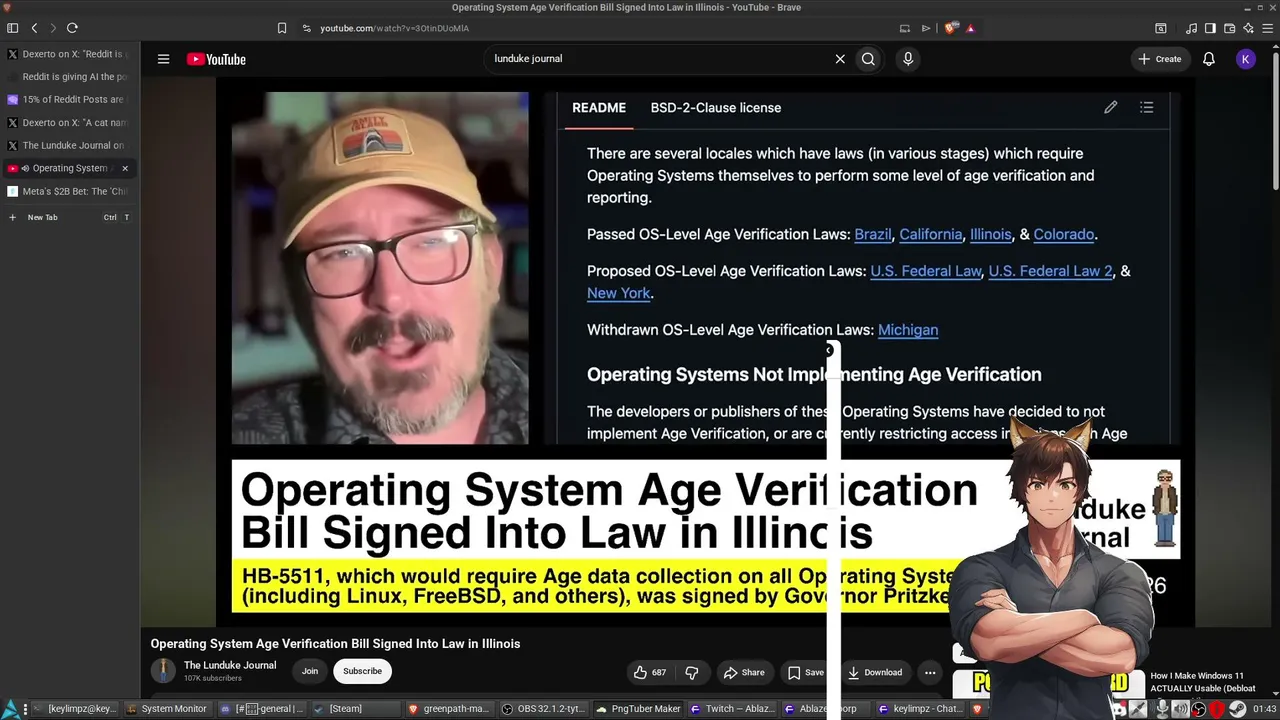This screenshot has width=1280, height=720.
Task: Switch to PngTuber Maker window
Action: tap(637, 709)
